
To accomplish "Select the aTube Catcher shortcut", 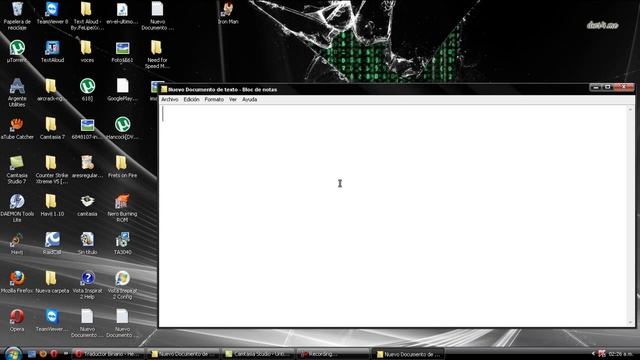I will pos(17,129).
